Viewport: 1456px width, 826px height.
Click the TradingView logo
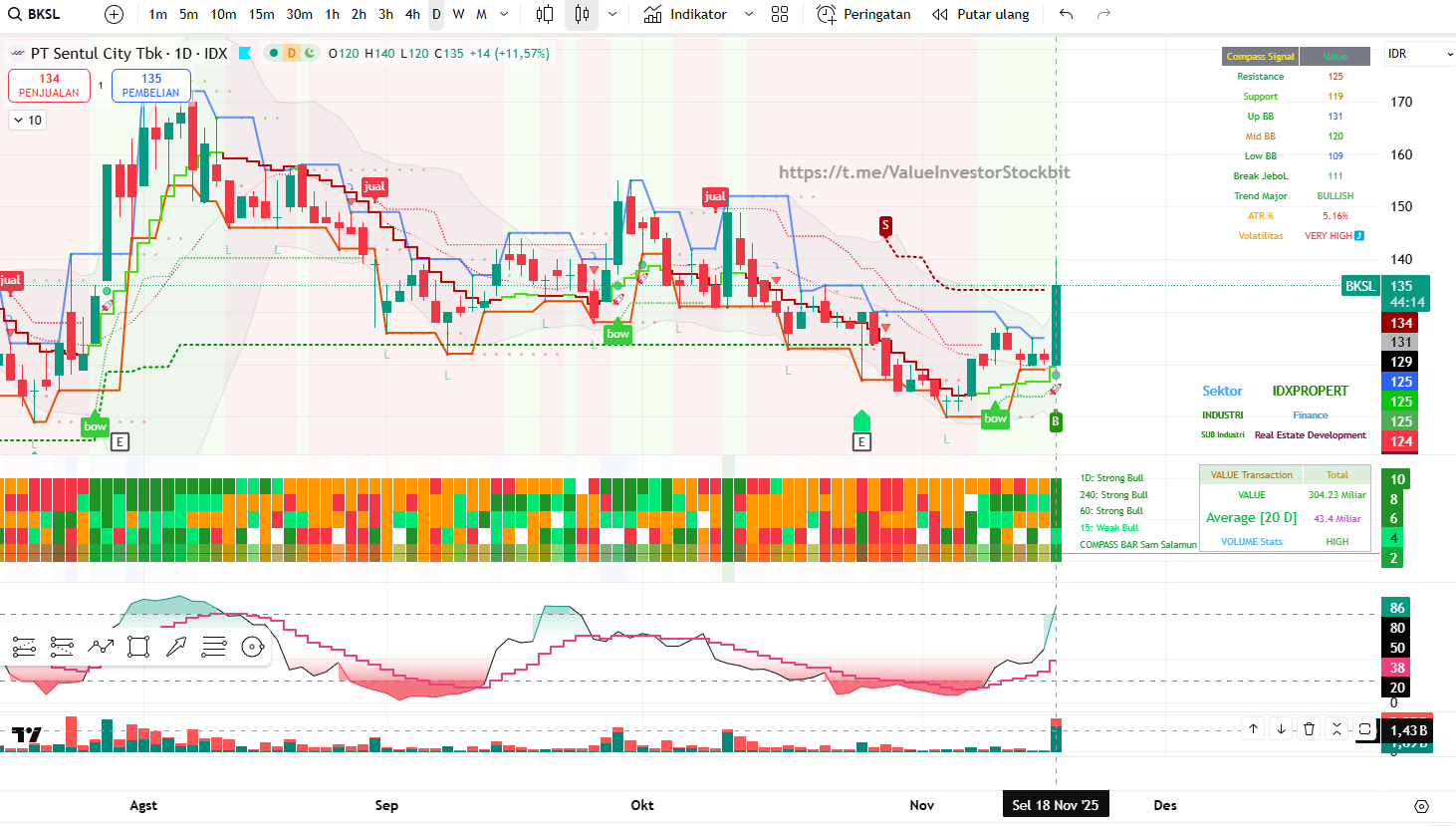click(27, 735)
